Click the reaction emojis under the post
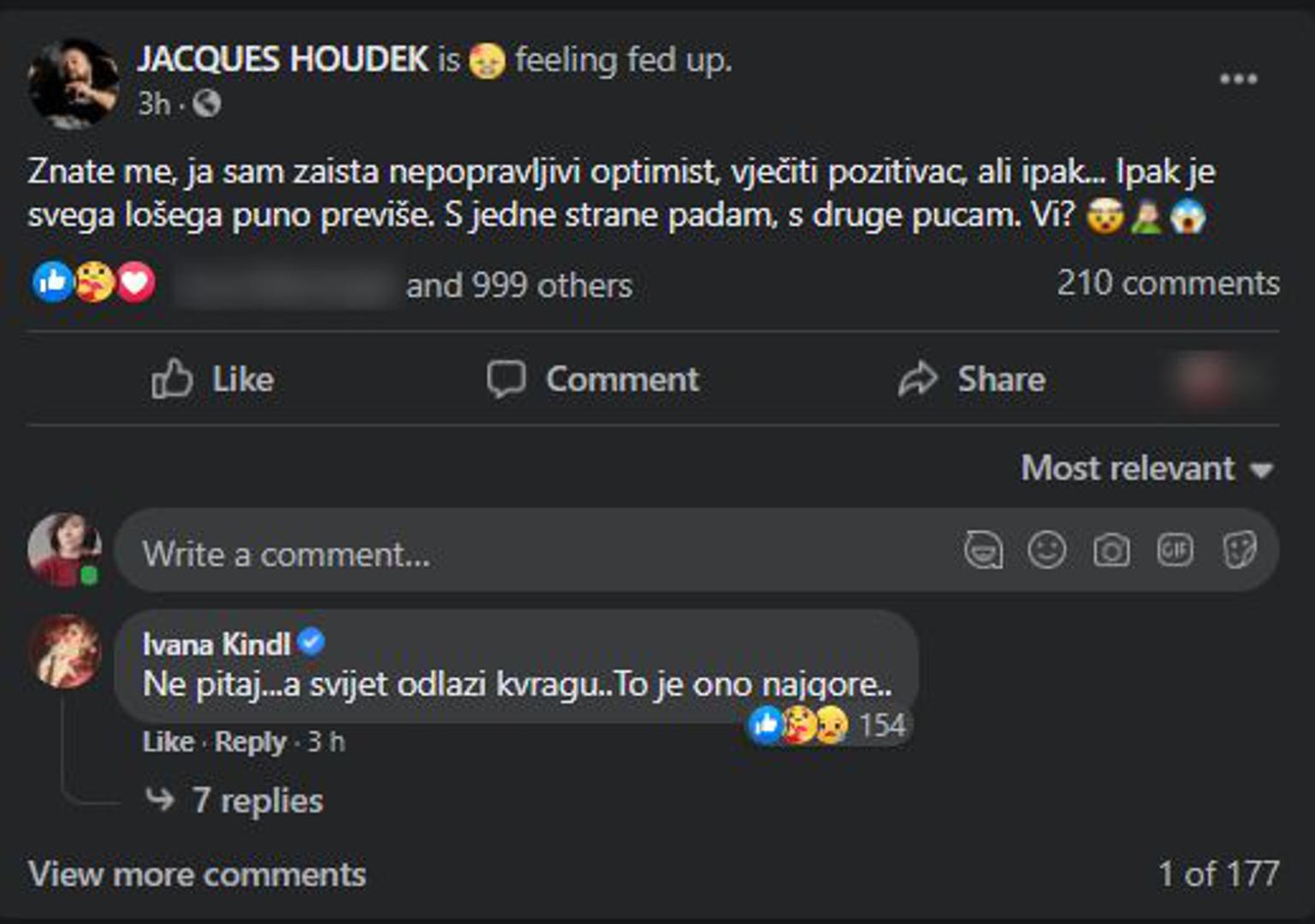Viewport: 1315px width, 924px height. tap(94, 282)
